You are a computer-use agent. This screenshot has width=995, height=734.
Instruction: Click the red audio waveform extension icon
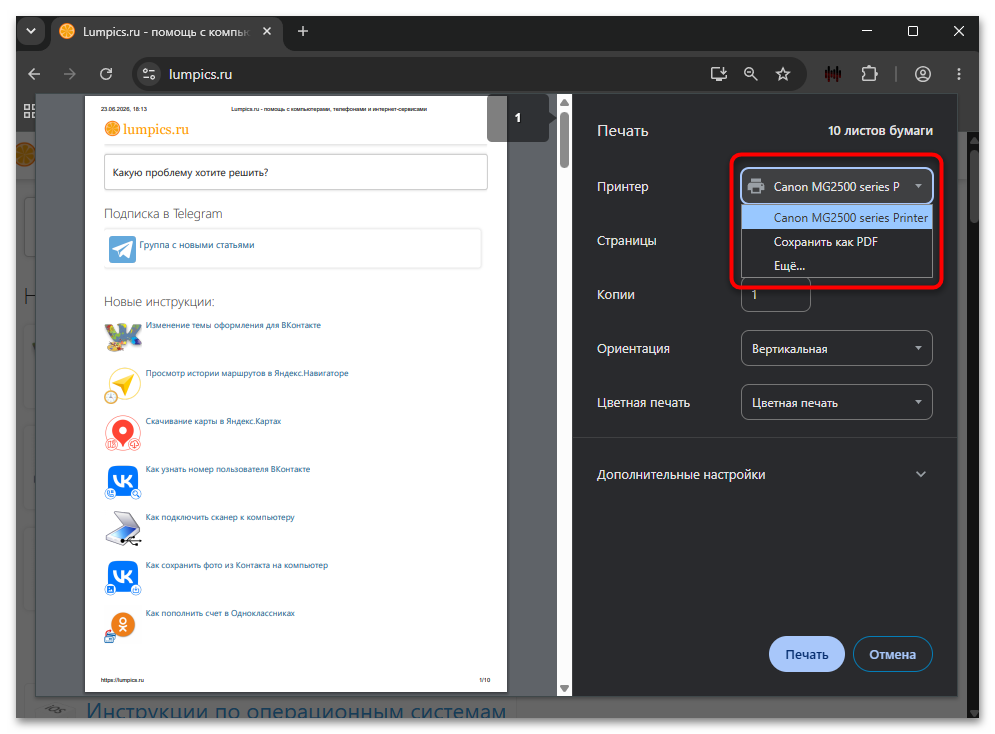point(833,74)
